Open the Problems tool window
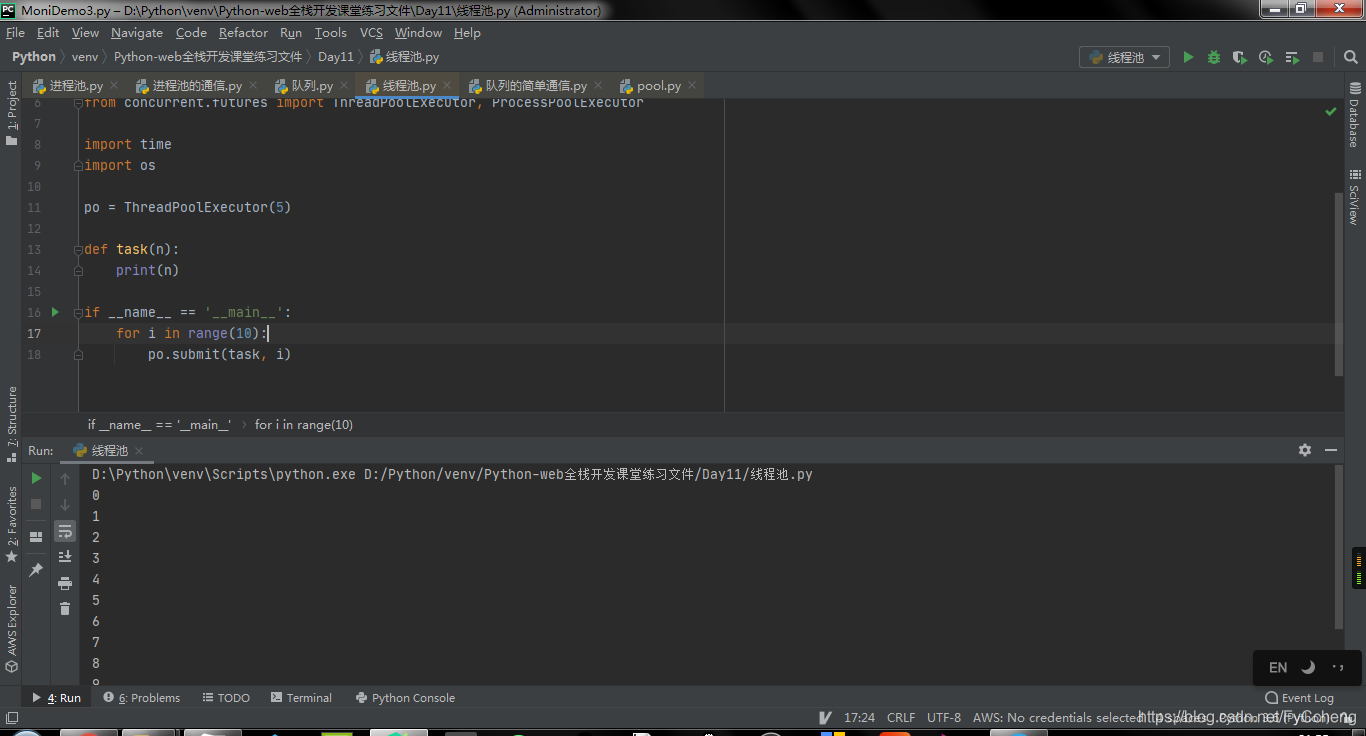Screen dimensions: 1366x736 pos(141,698)
